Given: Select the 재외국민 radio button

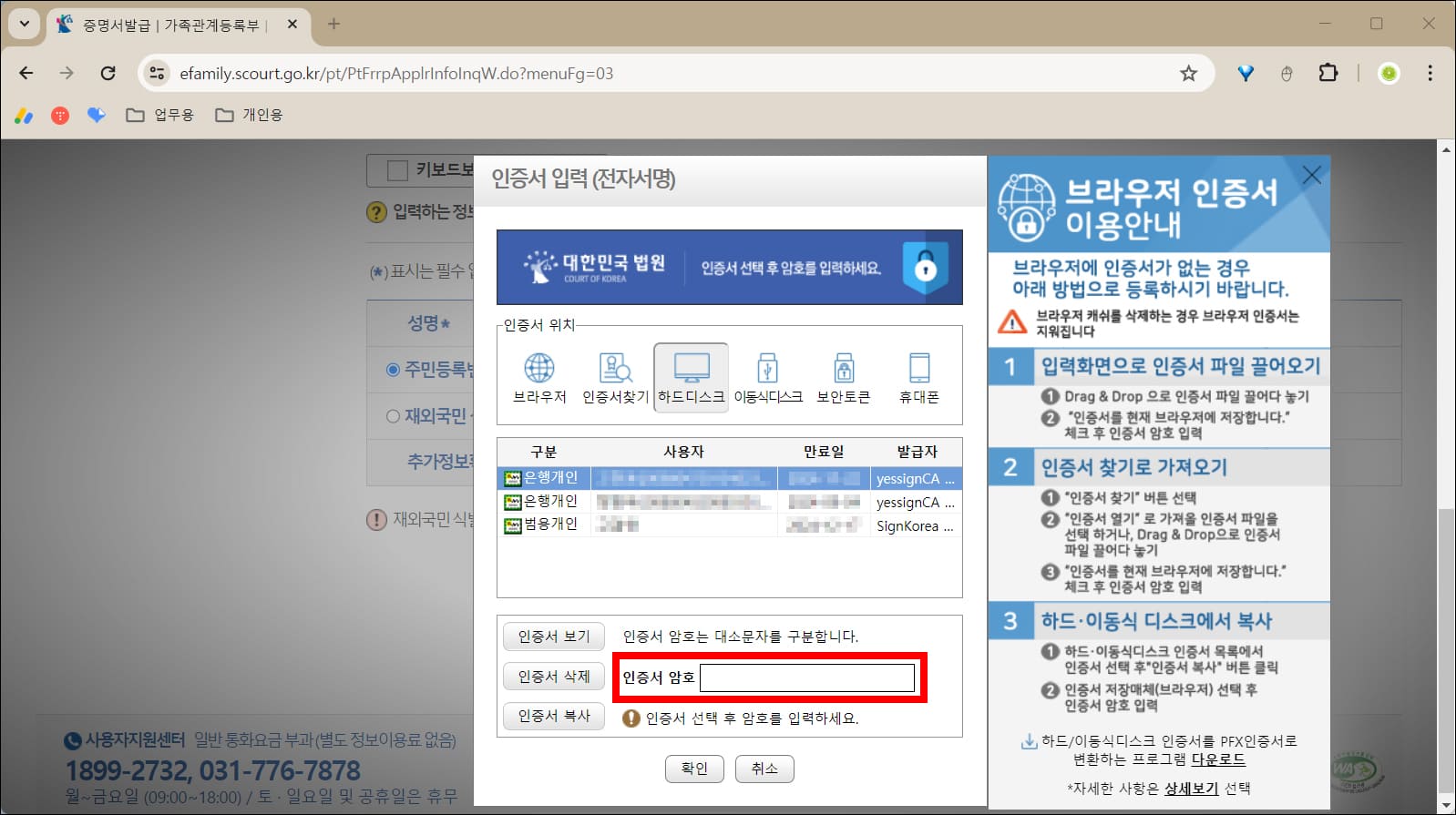Looking at the screenshot, I should coord(393,416).
